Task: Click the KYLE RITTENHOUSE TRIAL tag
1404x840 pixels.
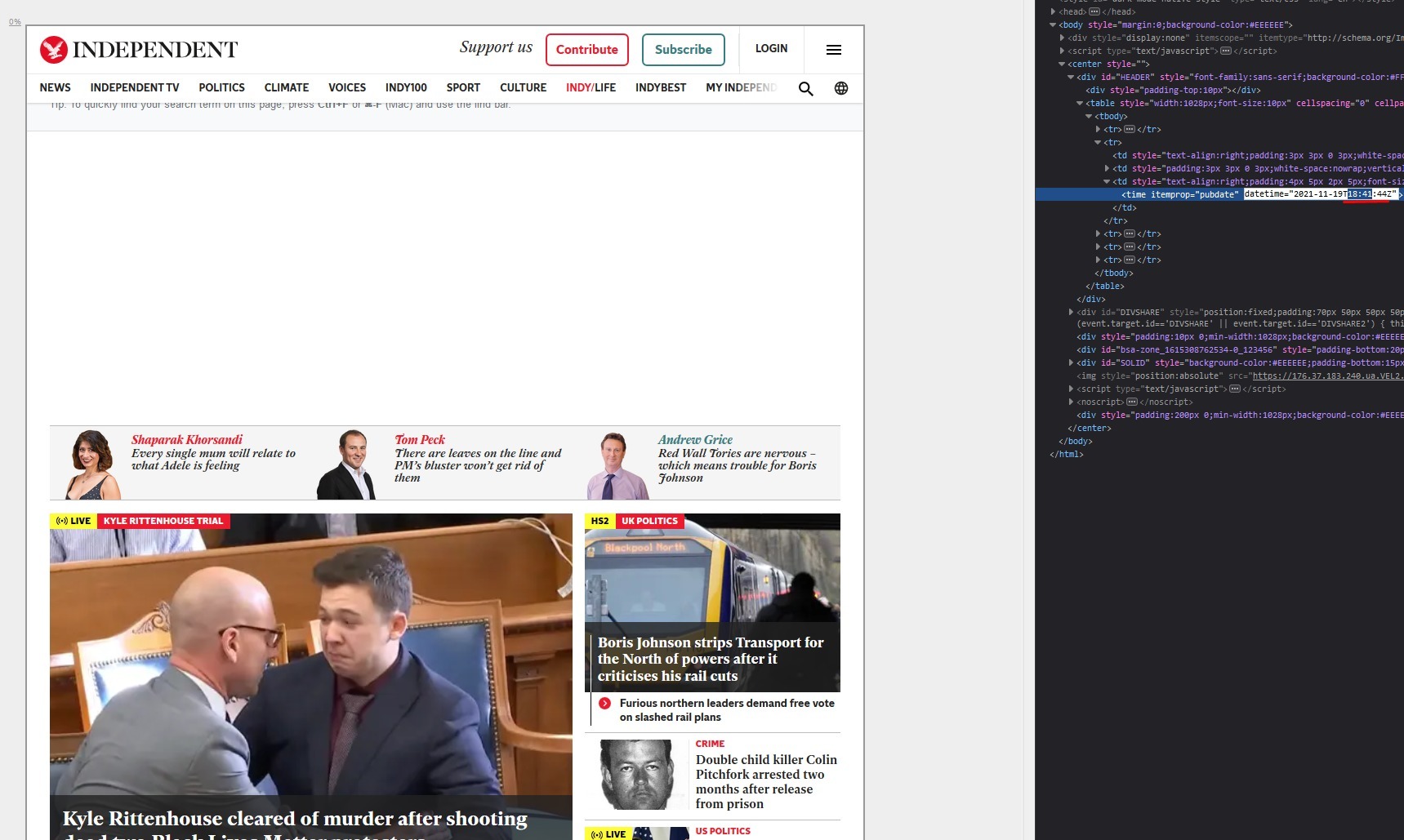Action: [x=163, y=521]
